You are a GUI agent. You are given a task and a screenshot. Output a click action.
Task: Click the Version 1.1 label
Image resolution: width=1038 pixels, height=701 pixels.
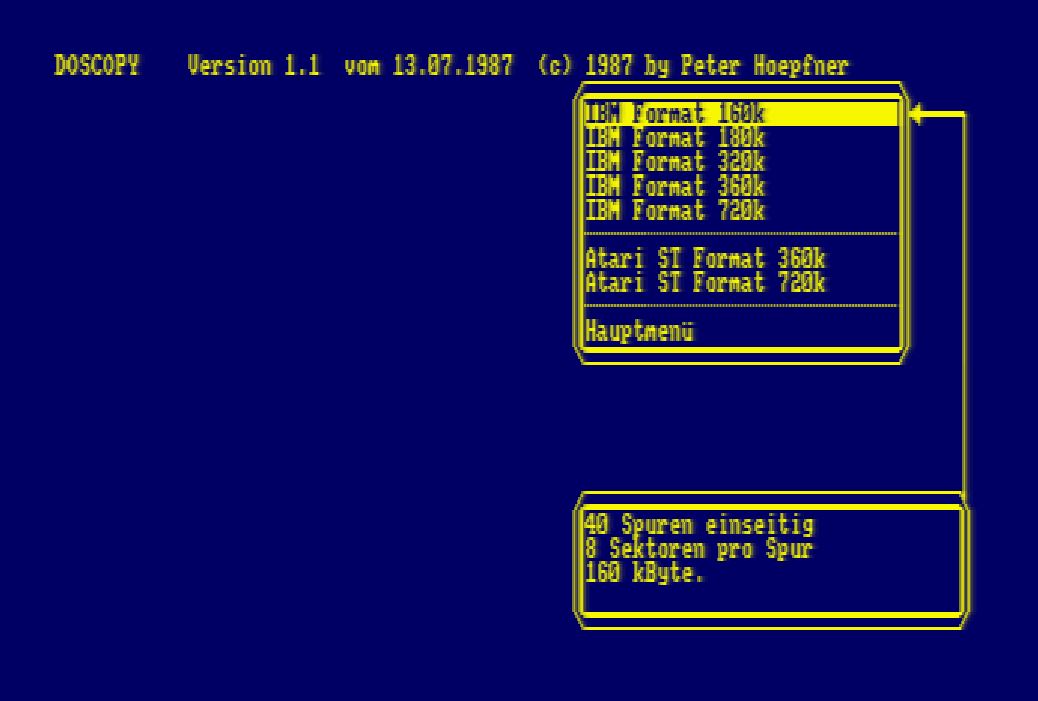(x=254, y=67)
